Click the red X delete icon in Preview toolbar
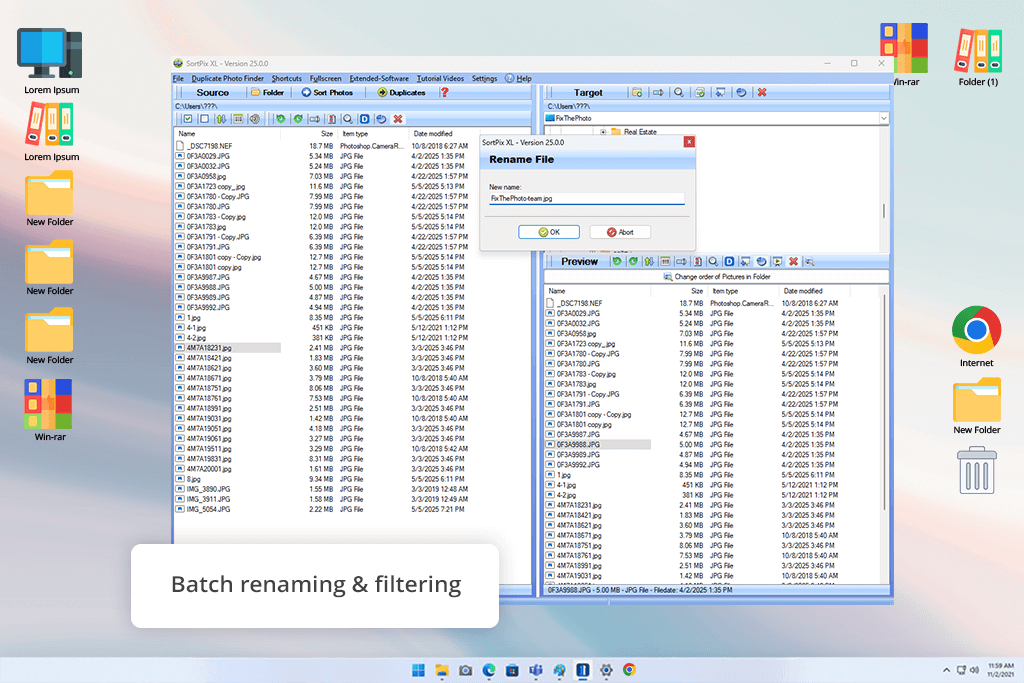This screenshot has width=1024, height=683. coord(793,261)
